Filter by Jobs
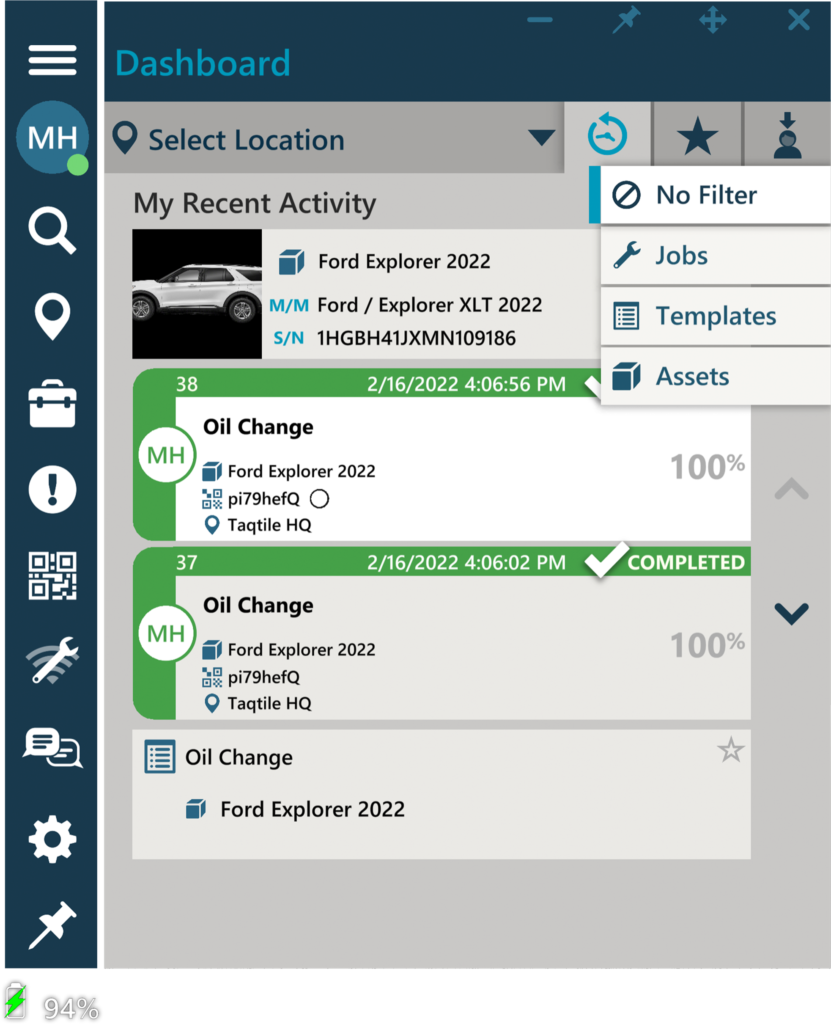Screen dimensions: 831x1024 tap(715, 255)
